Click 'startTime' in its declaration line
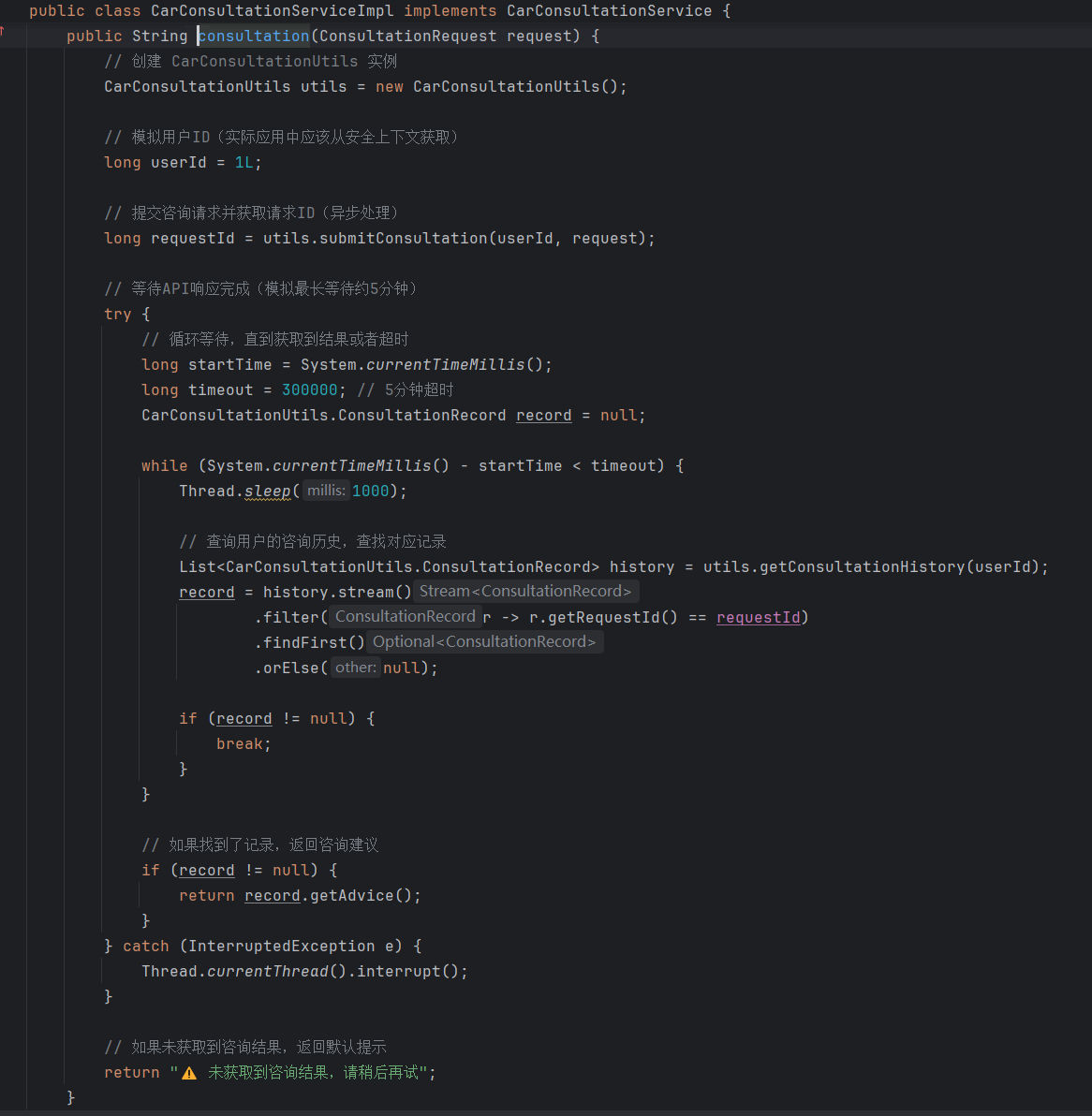 (x=230, y=364)
